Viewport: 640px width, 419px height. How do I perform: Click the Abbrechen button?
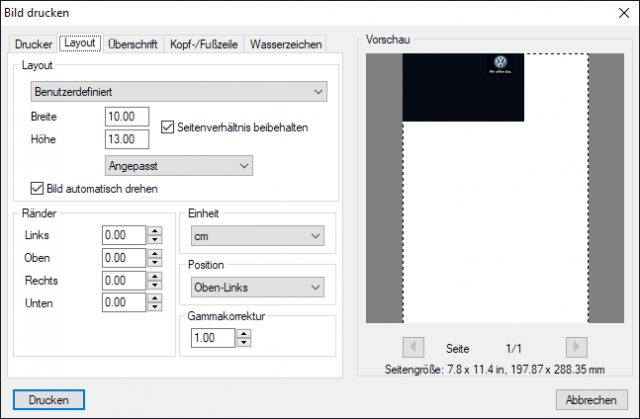pyautogui.click(x=591, y=400)
